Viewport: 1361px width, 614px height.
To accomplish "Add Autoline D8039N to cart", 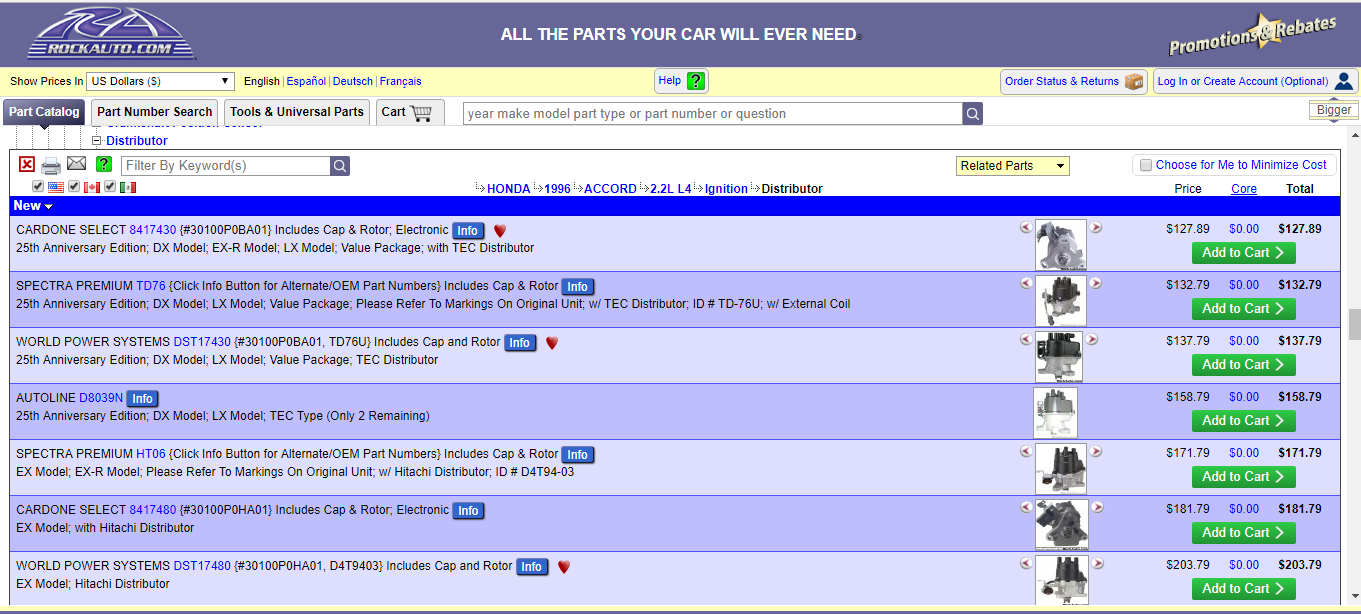I will 1243,421.
